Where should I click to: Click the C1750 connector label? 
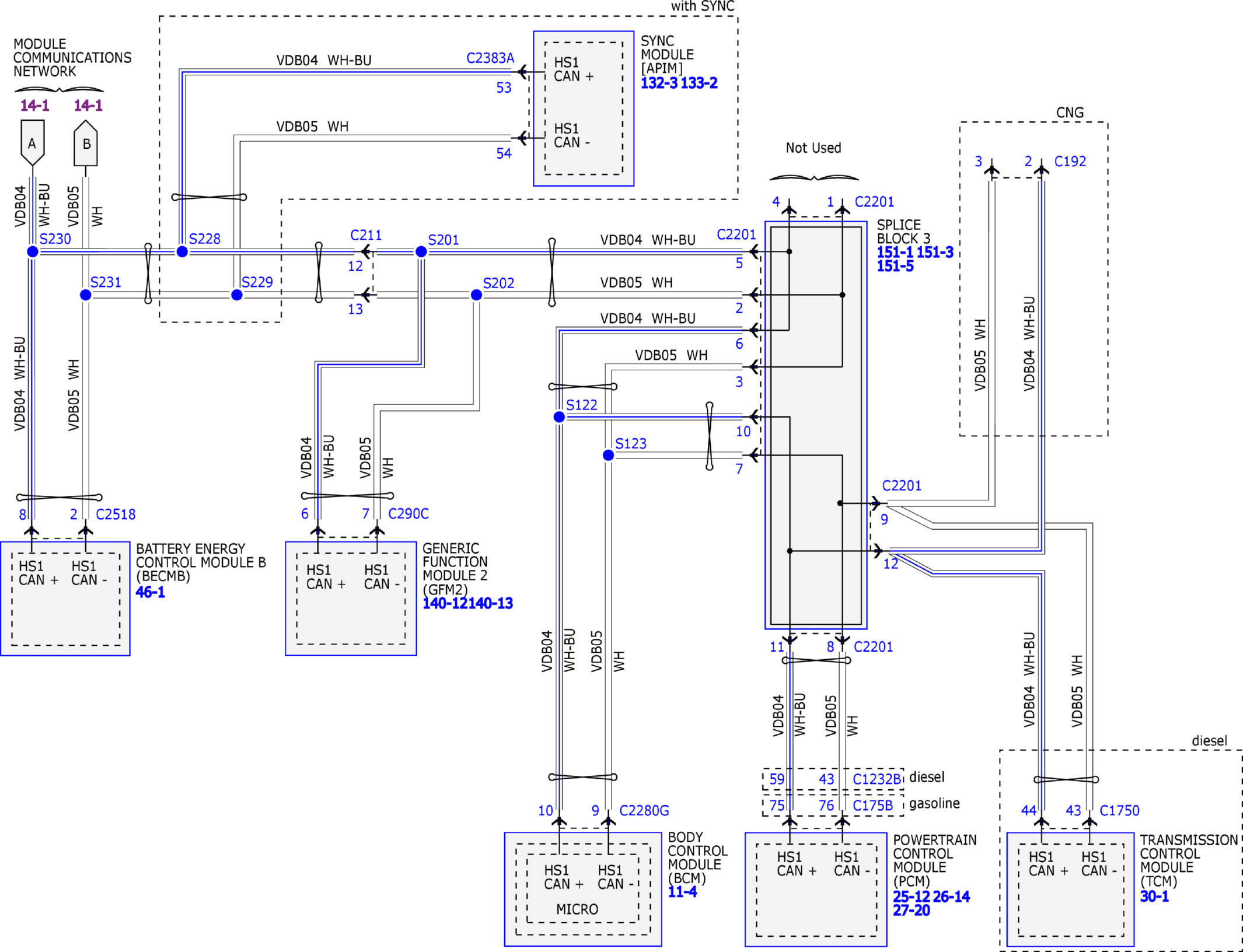pyautogui.click(x=1119, y=810)
